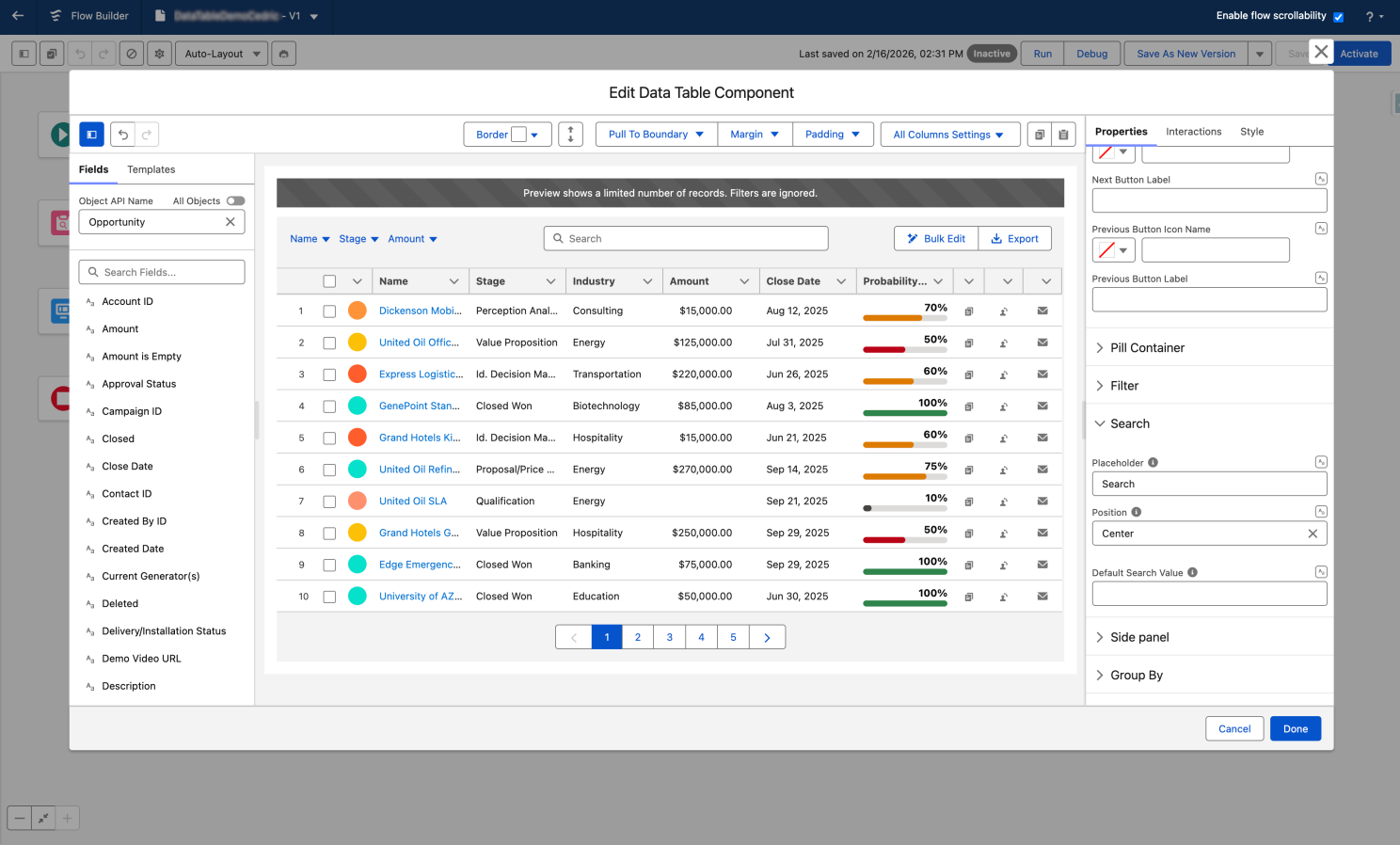Click select elements icon in builder toolbar
Image resolution: width=1400 pixels, height=845 pixels.
52,54
